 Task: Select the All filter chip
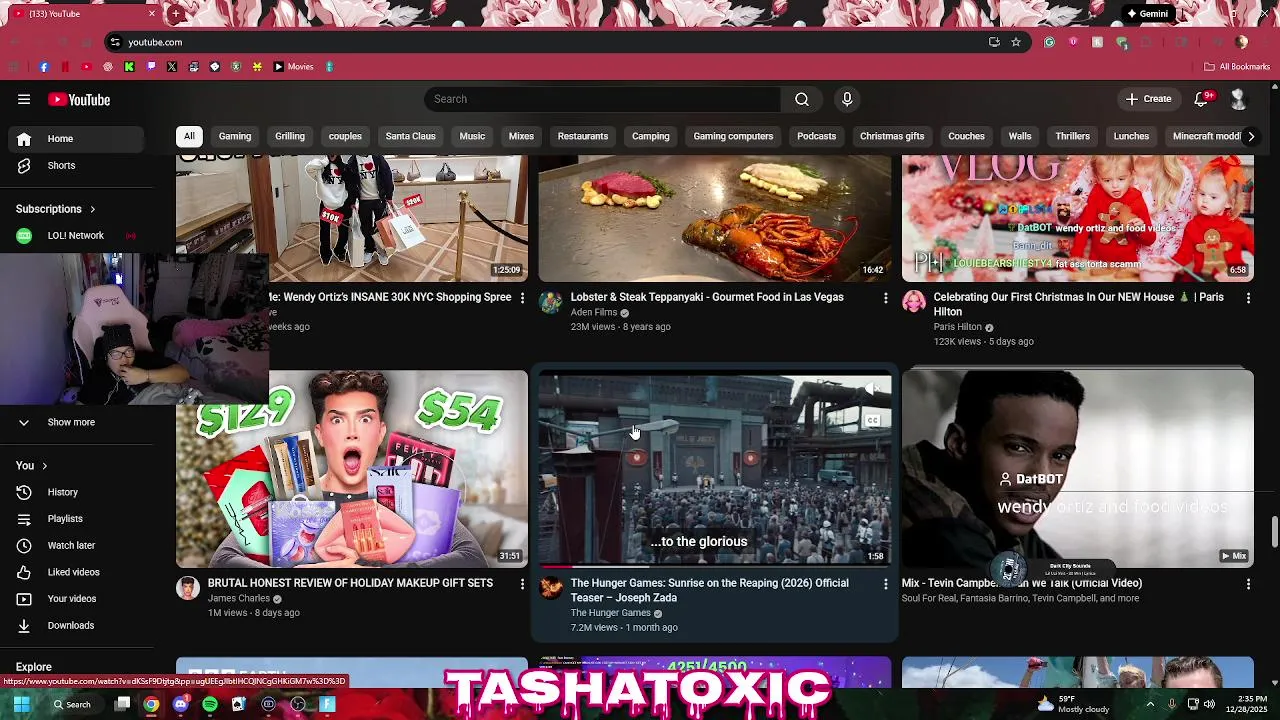click(x=189, y=136)
